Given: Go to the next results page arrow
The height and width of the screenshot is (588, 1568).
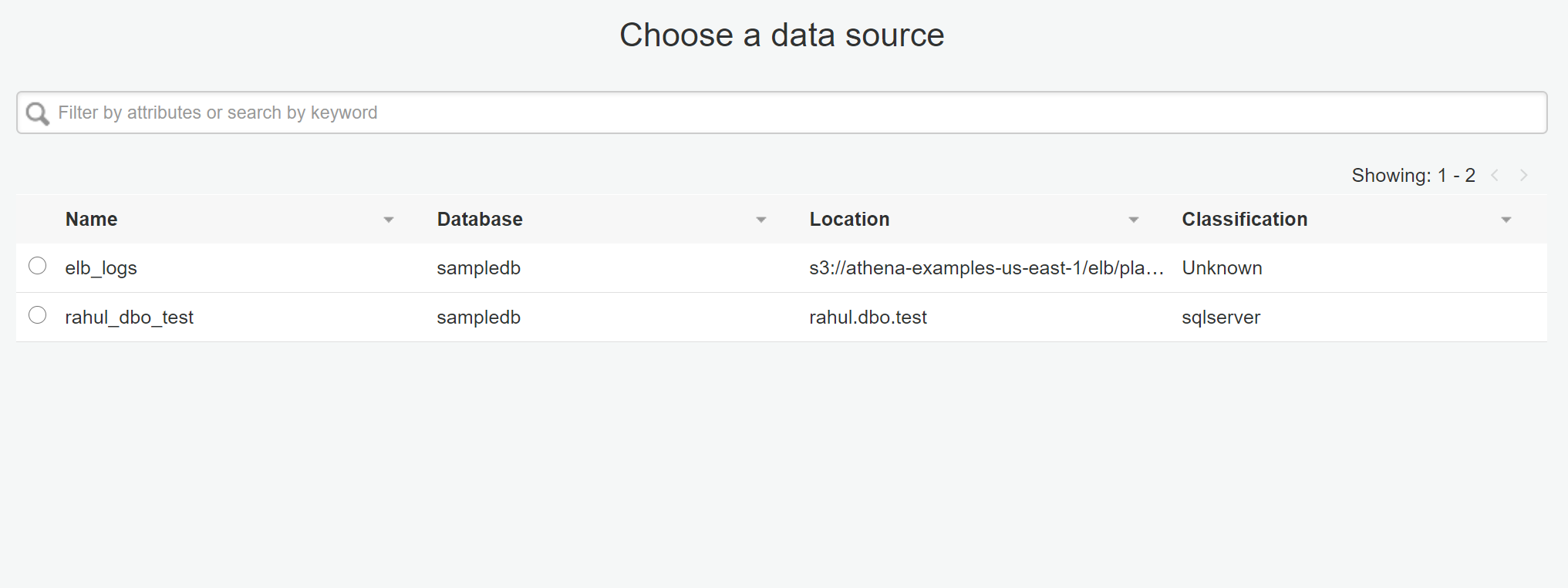Looking at the screenshot, I should click(1524, 176).
